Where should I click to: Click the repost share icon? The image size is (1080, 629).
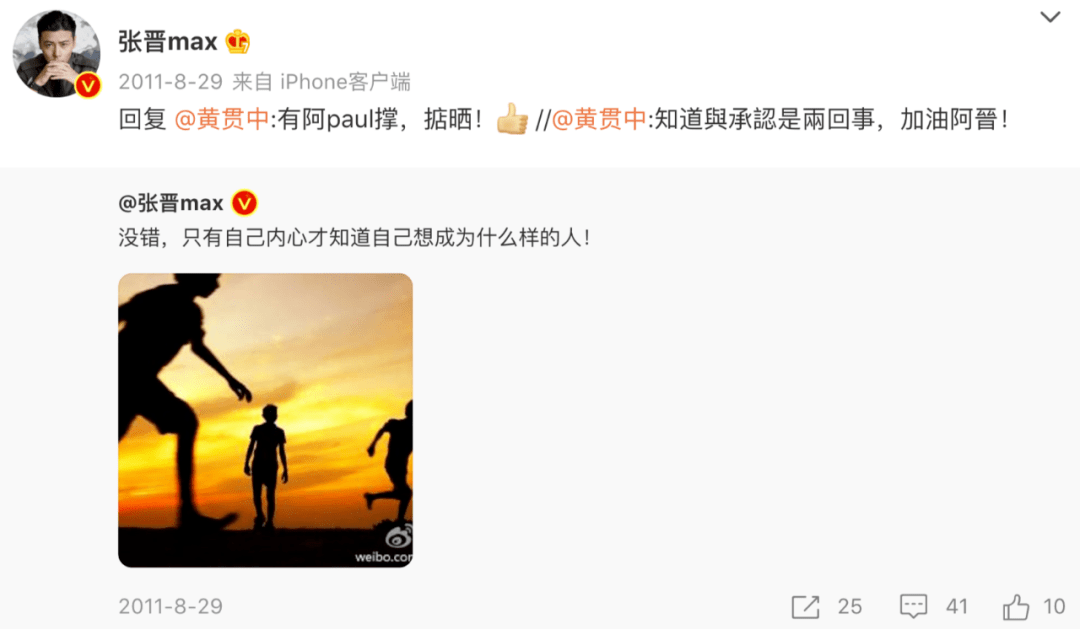[x=805, y=606]
